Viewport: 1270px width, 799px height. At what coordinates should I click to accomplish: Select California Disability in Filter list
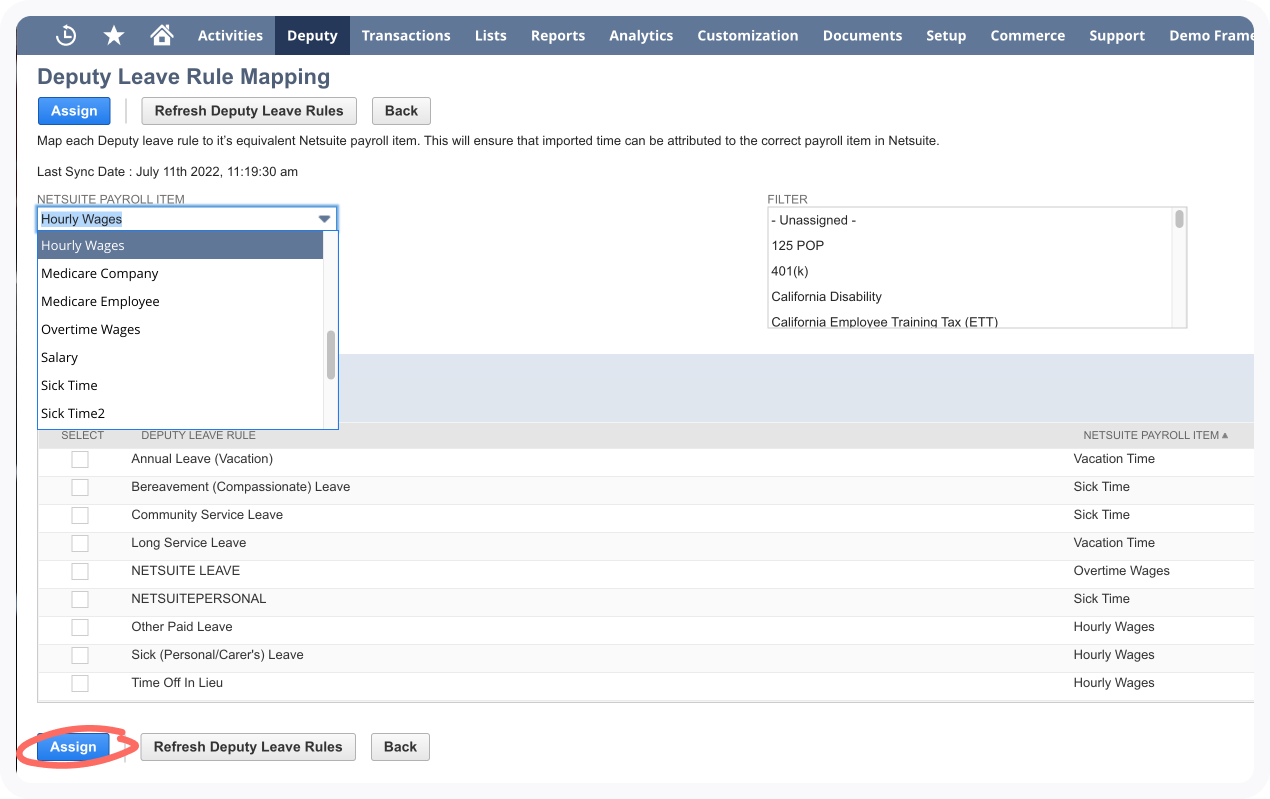[x=970, y=296]
